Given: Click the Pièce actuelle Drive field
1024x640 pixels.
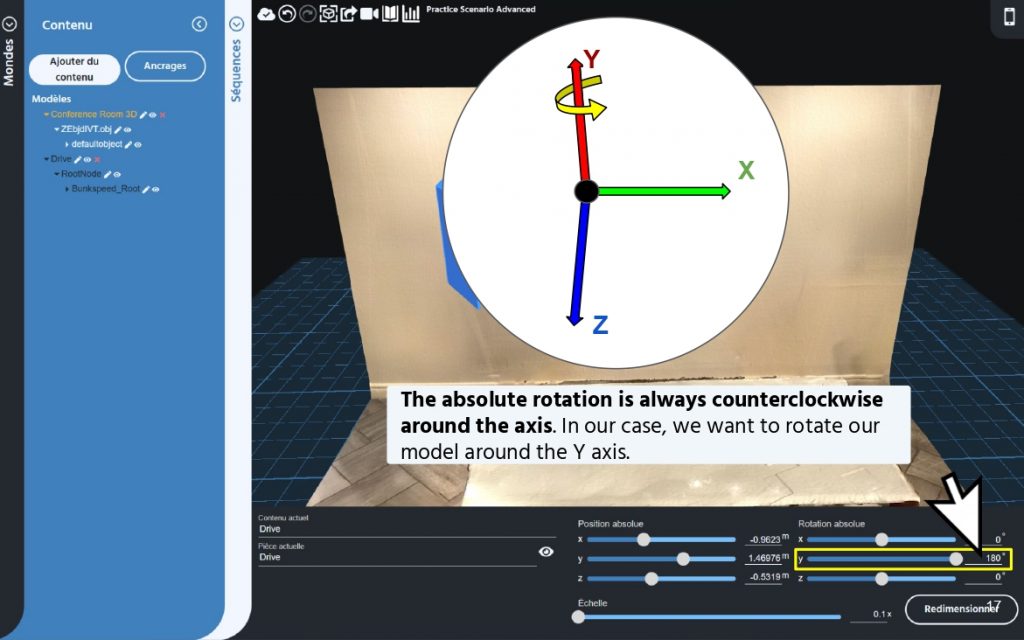Looking at the screenshot, I should click(397, 558).
